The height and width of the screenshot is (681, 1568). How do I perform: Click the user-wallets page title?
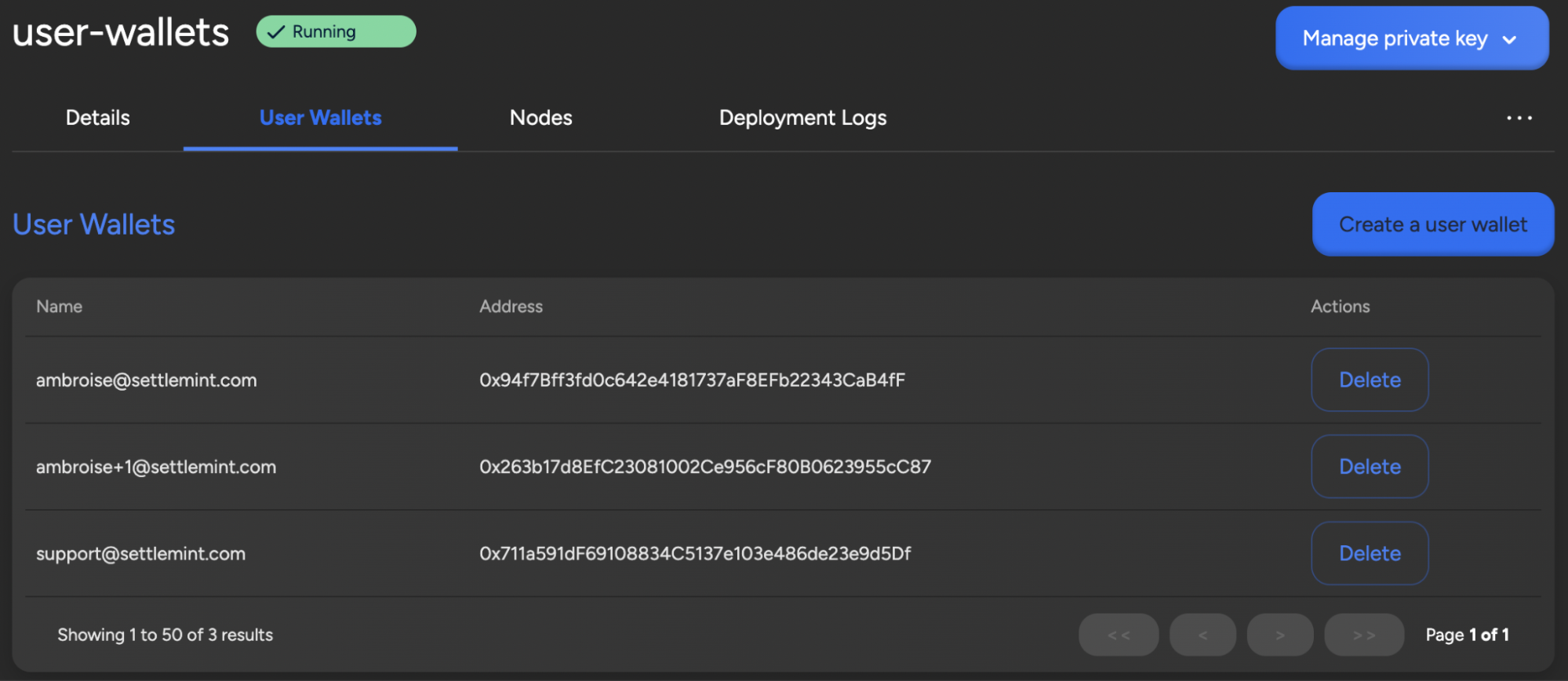[121, 32]
